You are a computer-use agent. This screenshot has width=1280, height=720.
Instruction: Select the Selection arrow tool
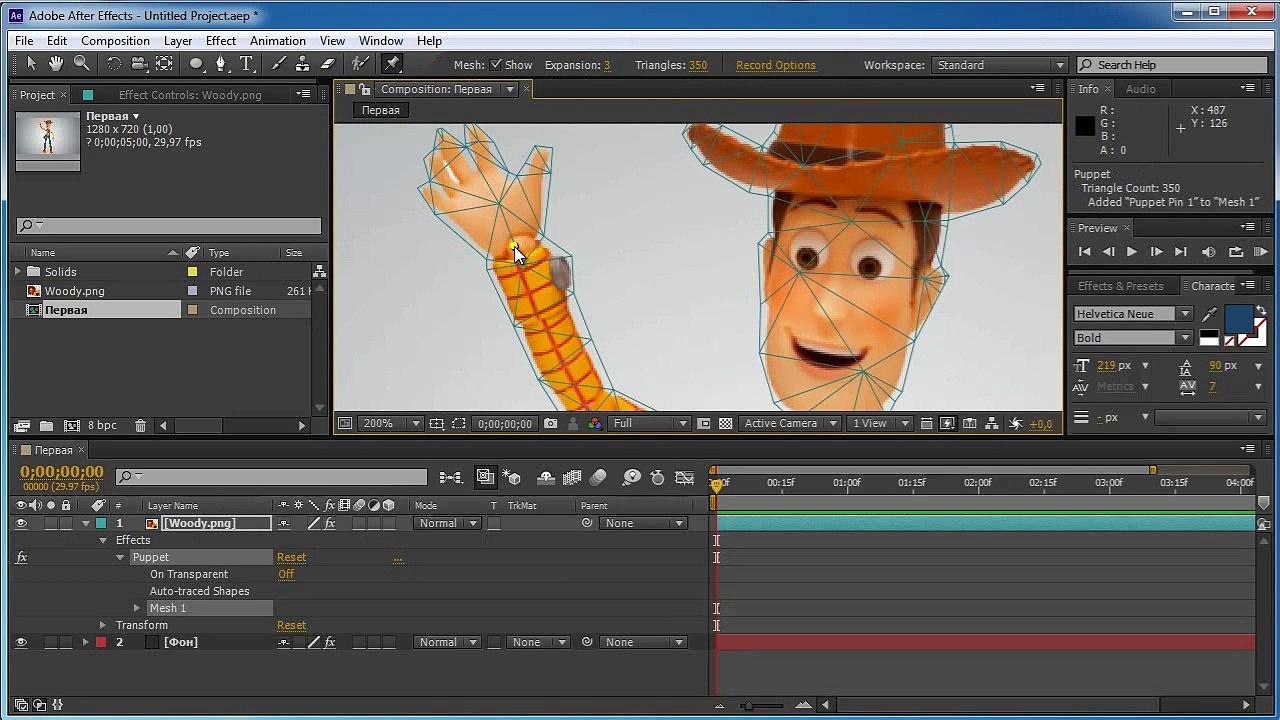point(31,64)
